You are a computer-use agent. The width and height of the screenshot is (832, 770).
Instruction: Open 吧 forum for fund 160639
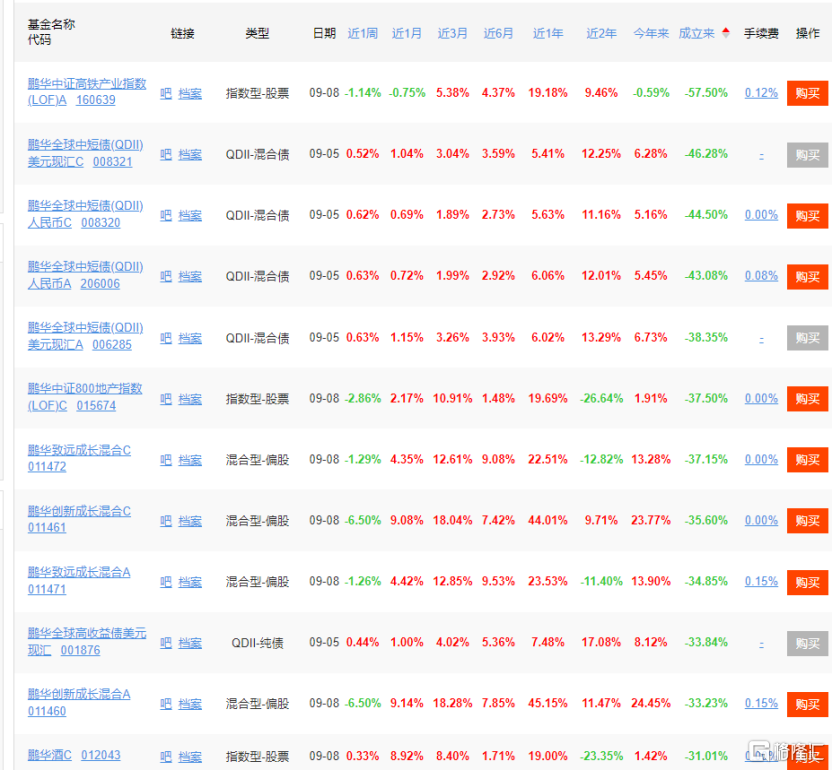(166, 93)
